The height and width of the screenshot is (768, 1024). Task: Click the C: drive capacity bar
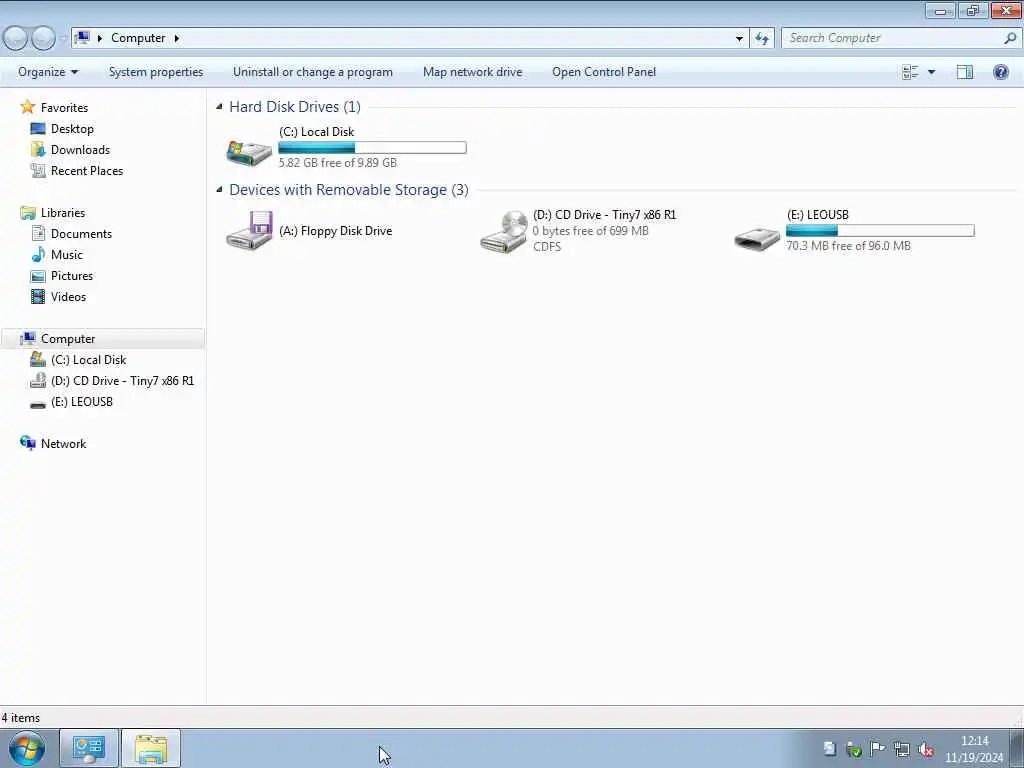[372, 148]
